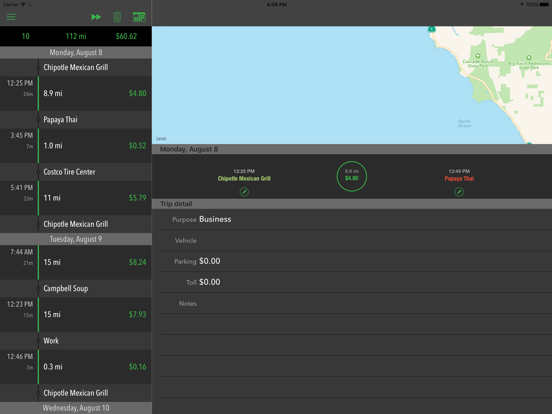
Task: Tap the 12:23 PM time label
Action: 20,304
